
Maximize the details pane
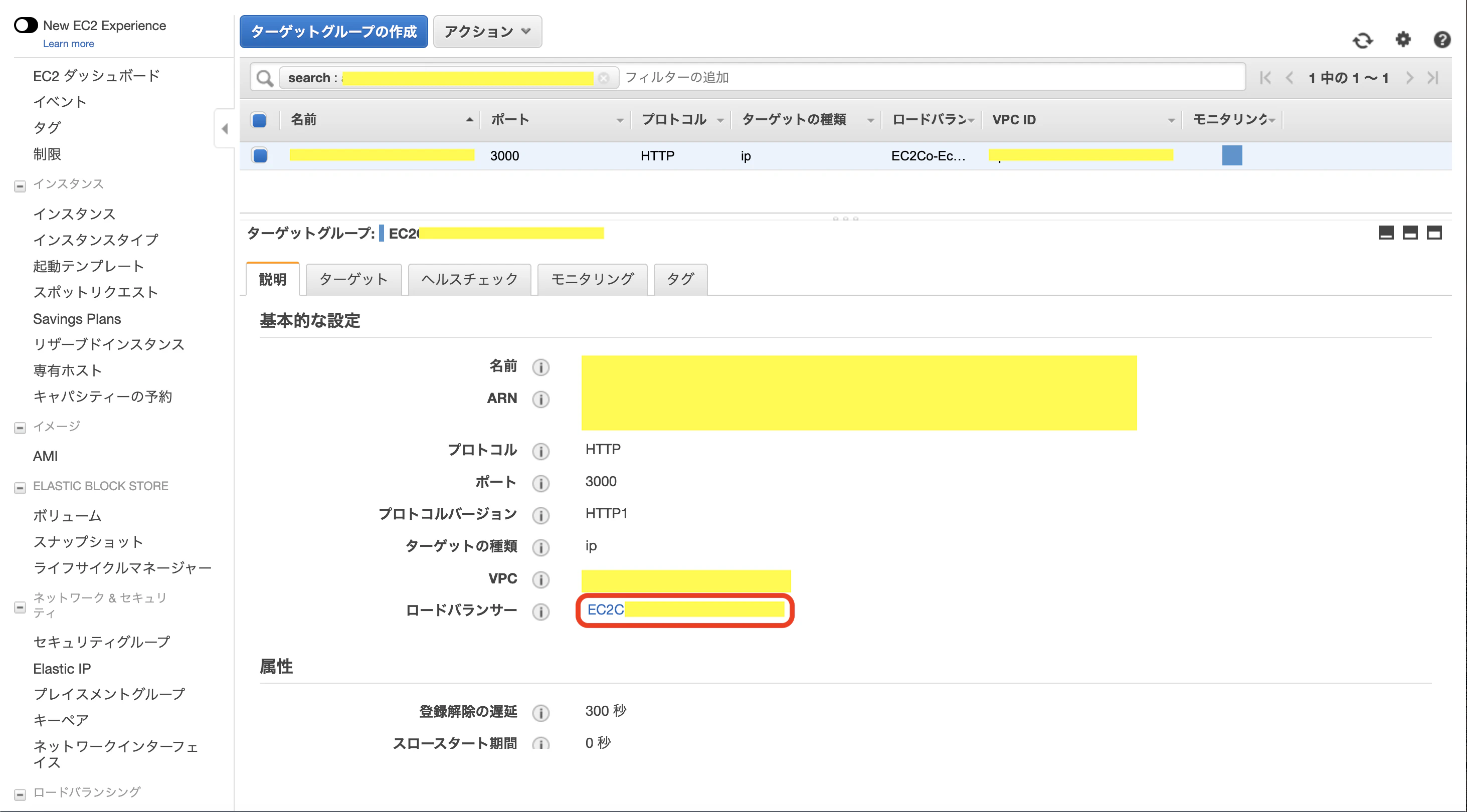coord(1433,233)
